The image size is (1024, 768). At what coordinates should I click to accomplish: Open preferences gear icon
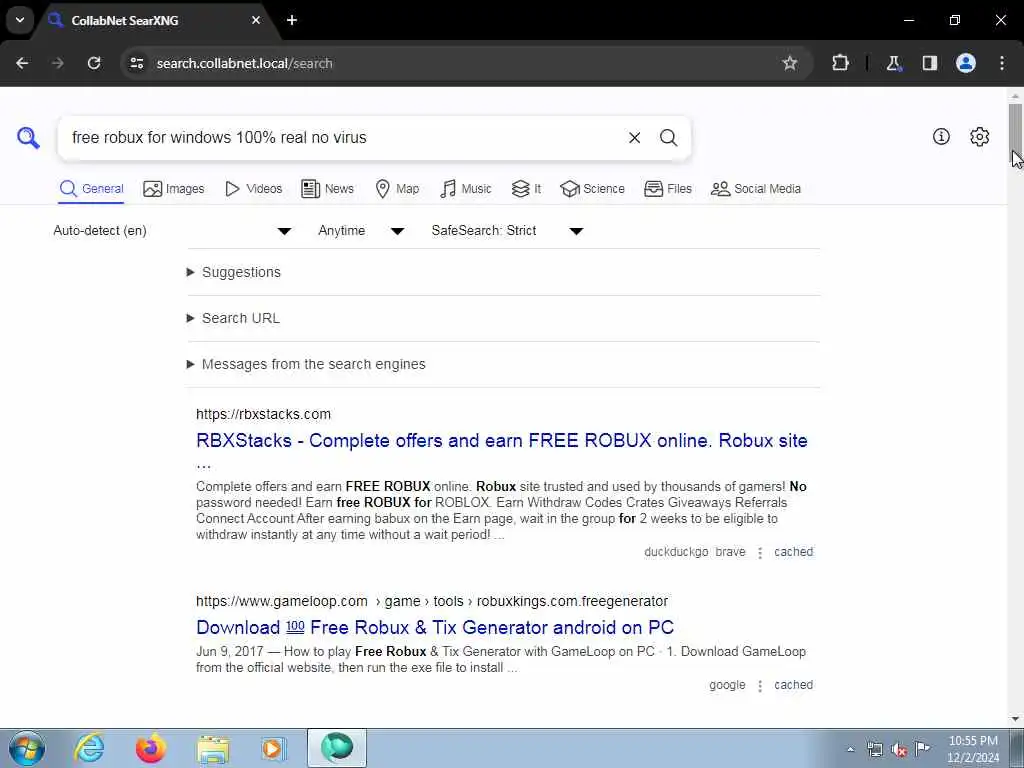click(979, 136)
